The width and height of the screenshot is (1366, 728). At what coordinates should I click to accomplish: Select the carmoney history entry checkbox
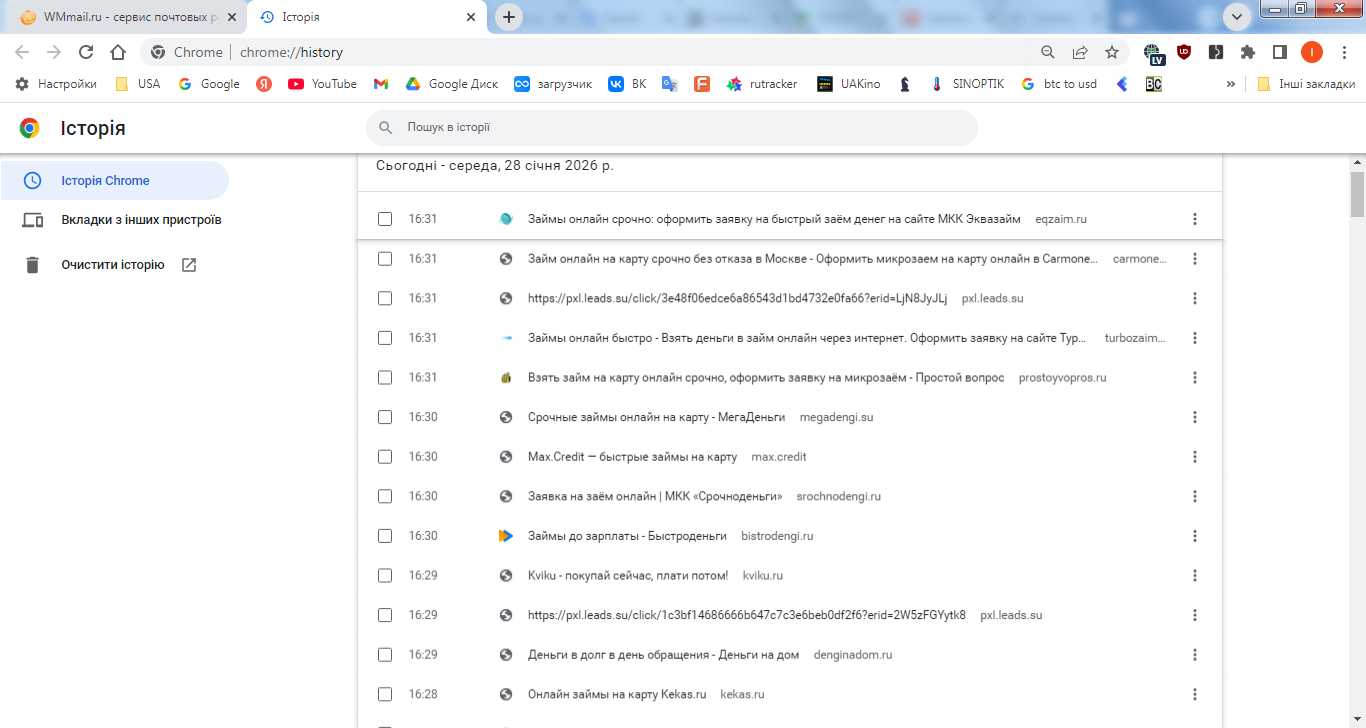click(385, 259)
